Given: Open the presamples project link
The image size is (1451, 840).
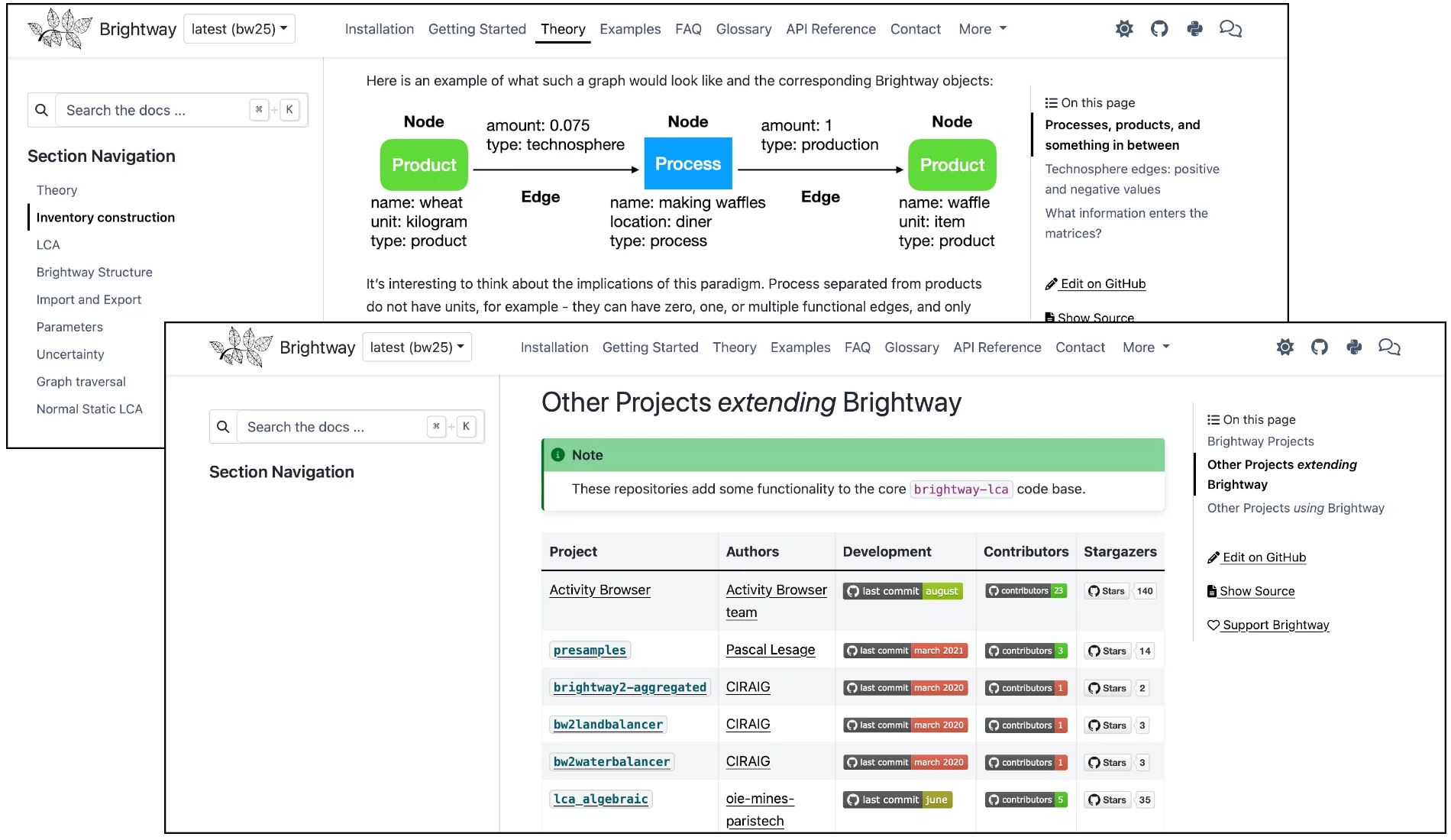Looking at the screenshot, I should [x=590, y=651].
